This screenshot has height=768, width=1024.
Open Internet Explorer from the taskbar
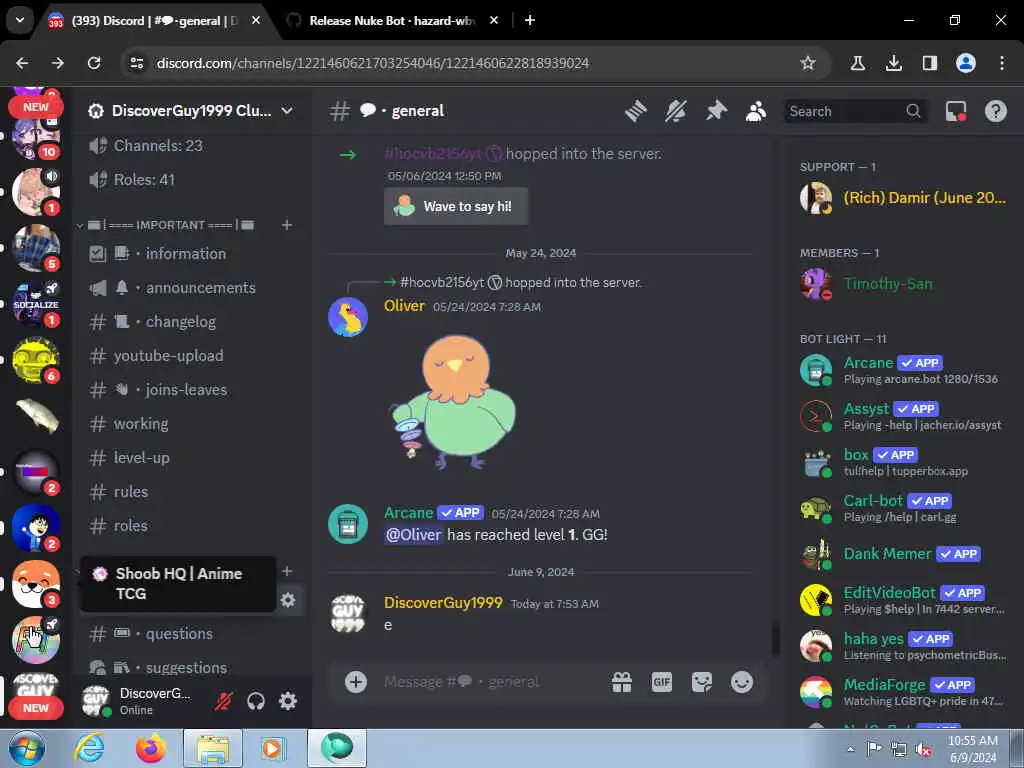click(x=88, y=748)
